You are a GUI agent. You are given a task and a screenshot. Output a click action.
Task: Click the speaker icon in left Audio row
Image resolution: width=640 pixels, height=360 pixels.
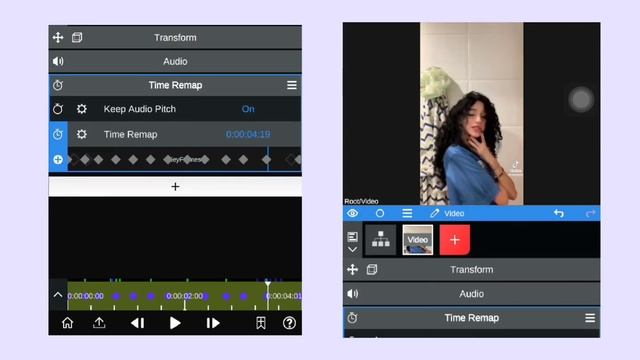point(58,61)
